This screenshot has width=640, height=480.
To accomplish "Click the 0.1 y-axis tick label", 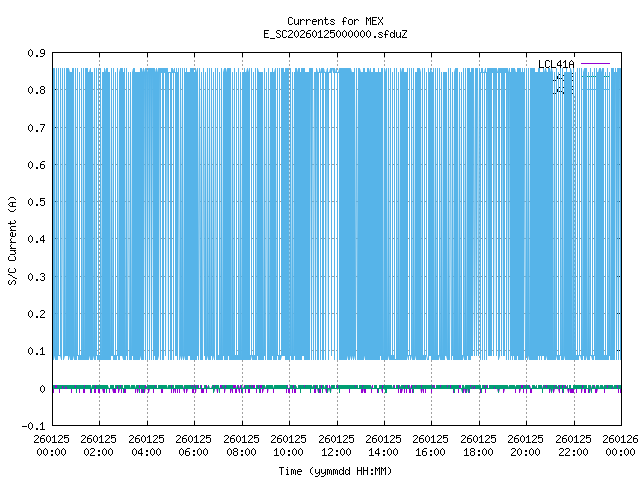I will point(37,351).
